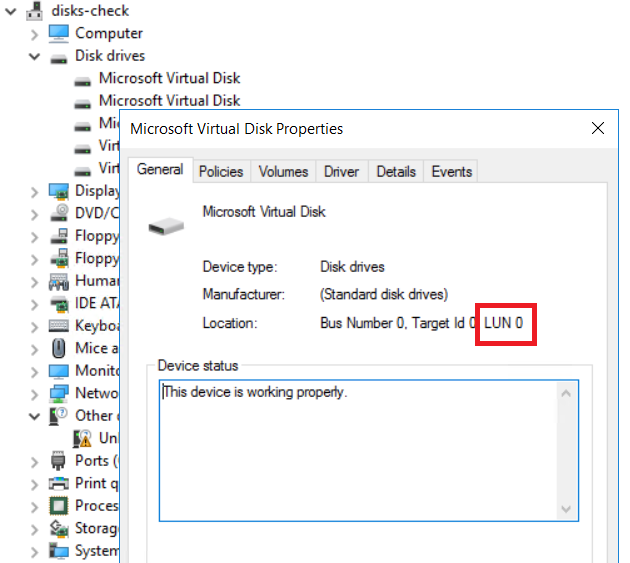This screenshot has height=563, width=630.
Task: Expand the System devices node
Action: click(x=35, y=552)
